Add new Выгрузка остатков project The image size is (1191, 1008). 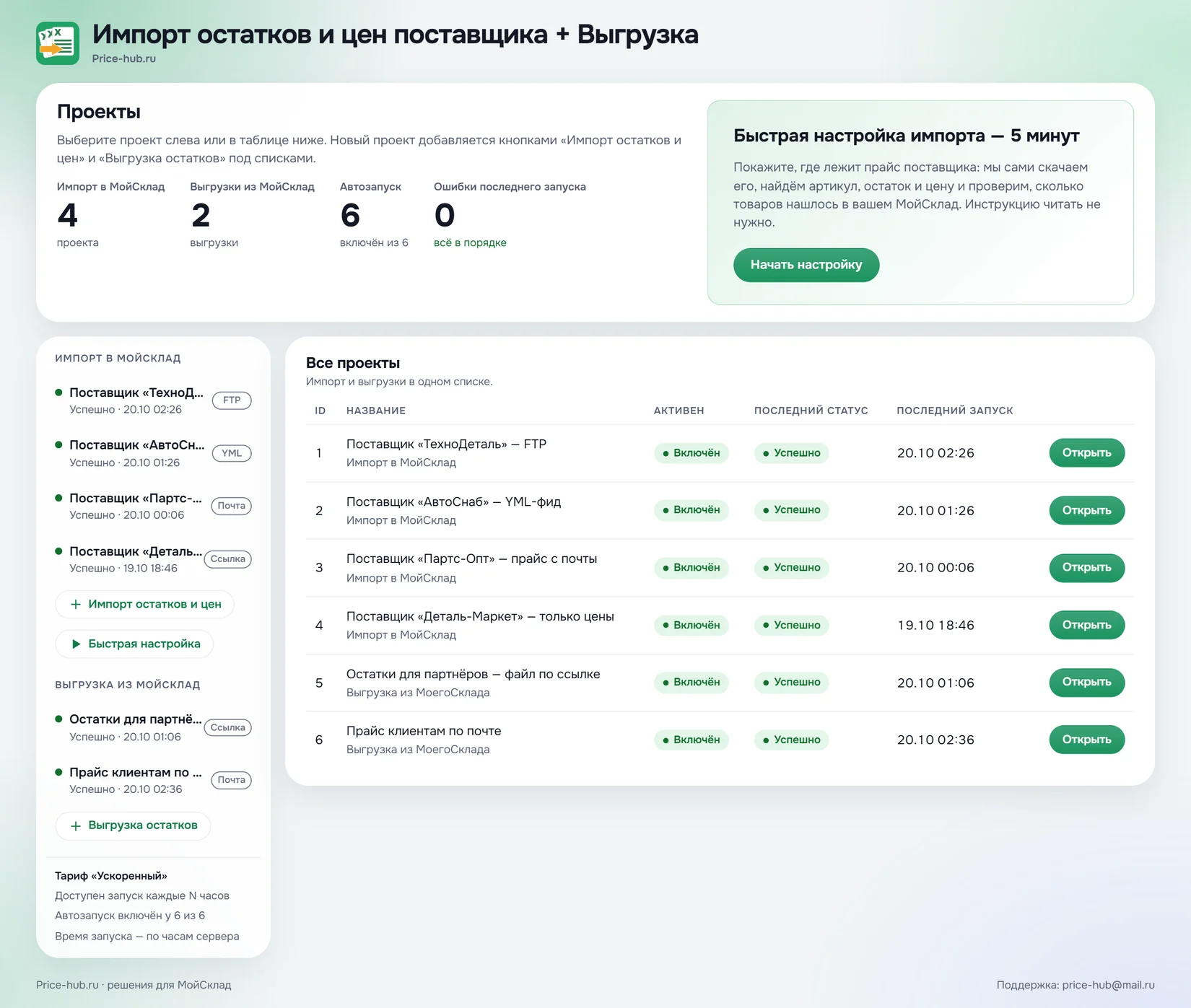pos(133,825)
